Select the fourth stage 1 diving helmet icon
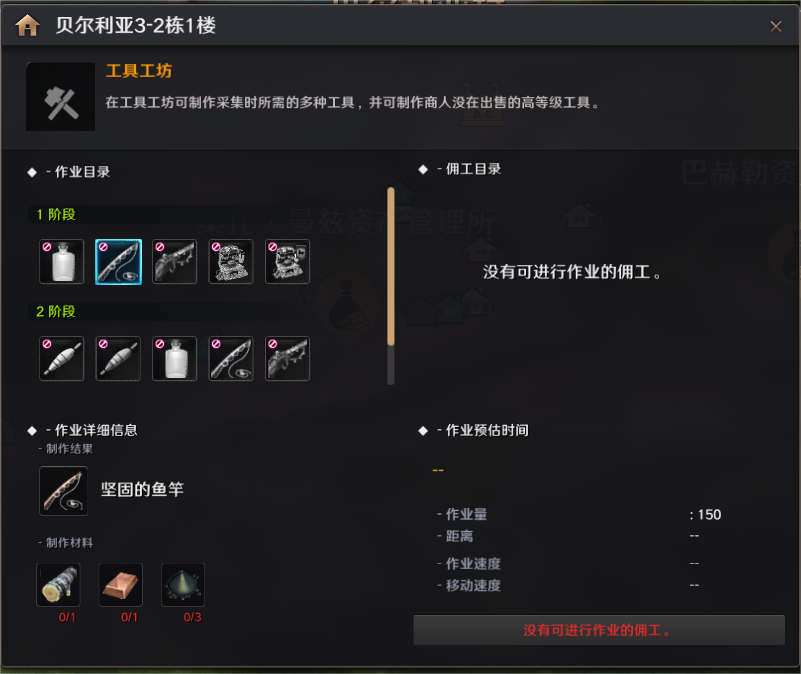 pyautogui.click(x=231, y=261)
